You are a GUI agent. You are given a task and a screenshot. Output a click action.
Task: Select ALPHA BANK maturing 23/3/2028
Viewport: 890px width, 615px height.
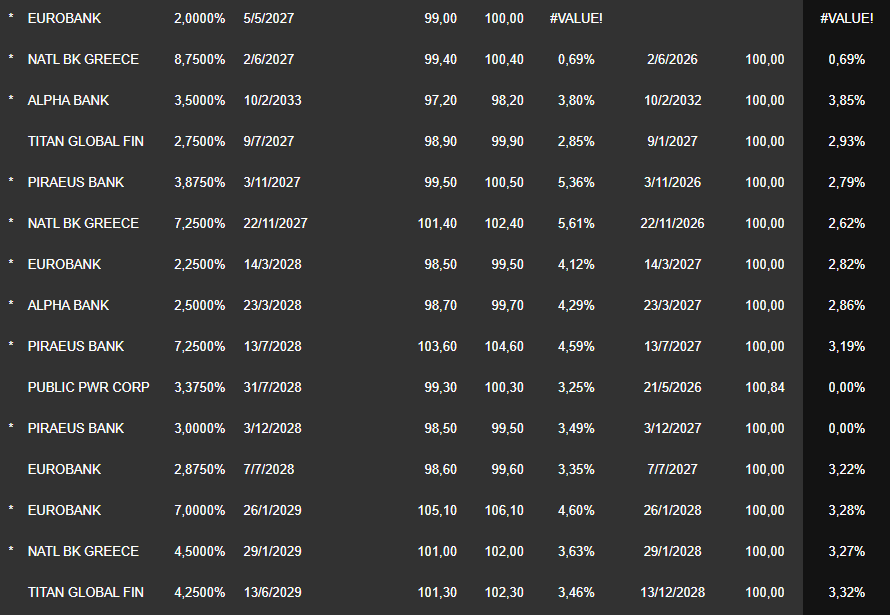(68, 305)
